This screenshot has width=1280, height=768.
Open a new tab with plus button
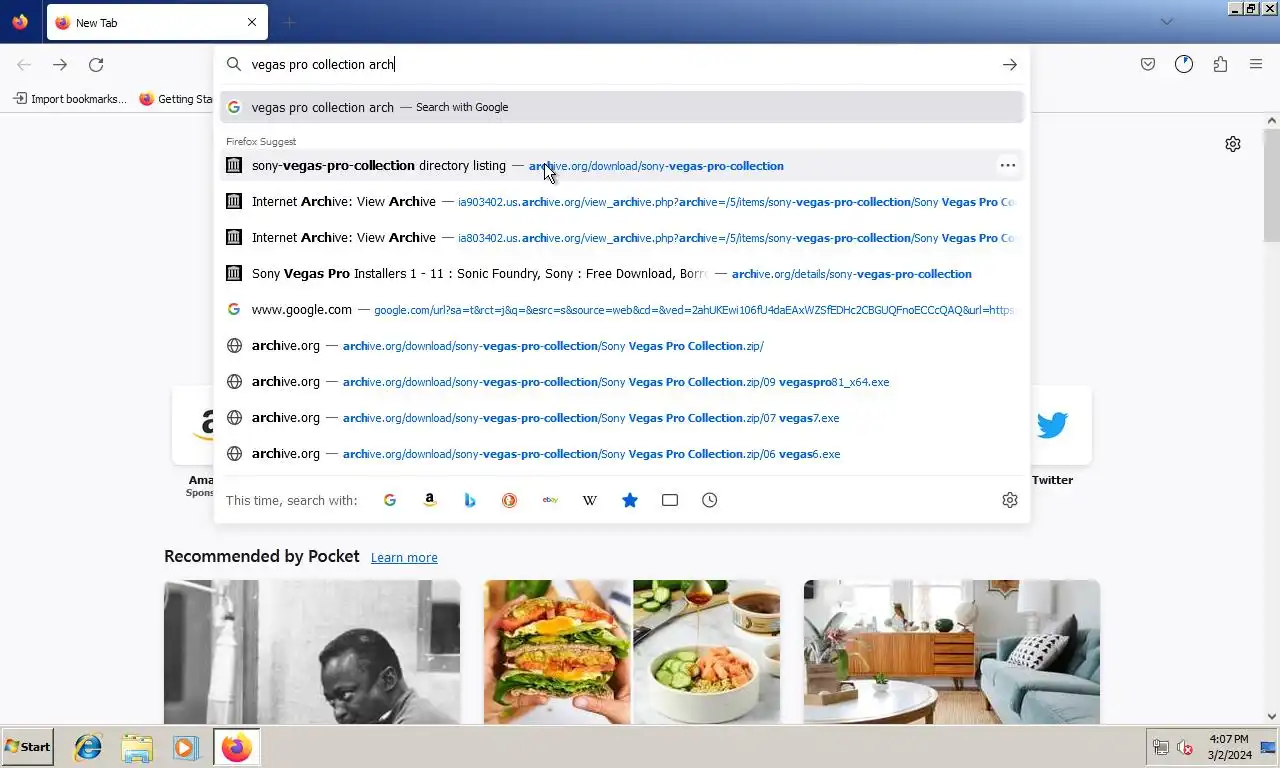pos(289,22)
